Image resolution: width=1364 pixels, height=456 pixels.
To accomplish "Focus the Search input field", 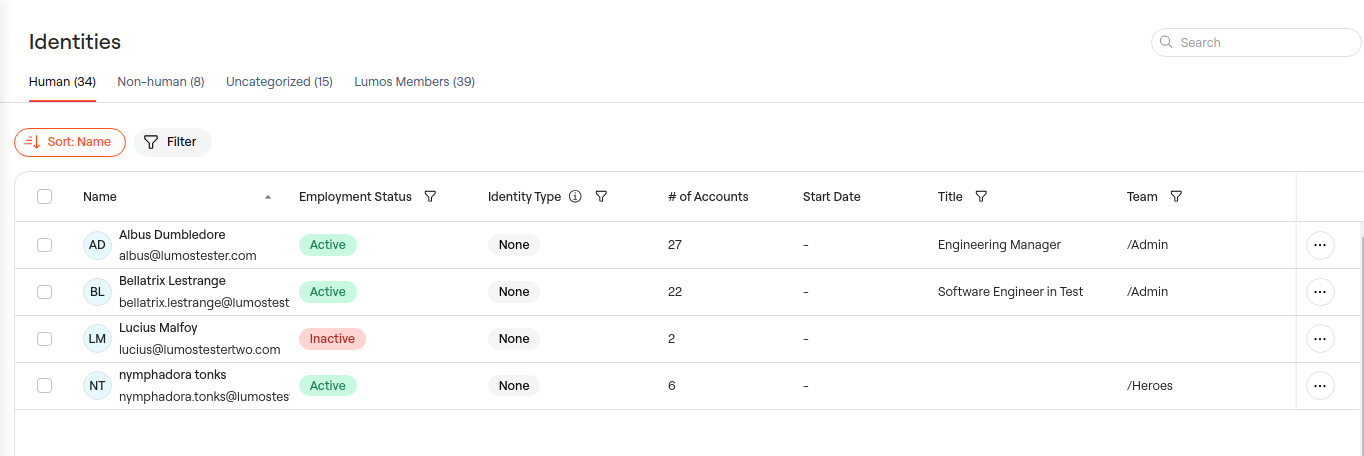I will tap(1256, 42).
